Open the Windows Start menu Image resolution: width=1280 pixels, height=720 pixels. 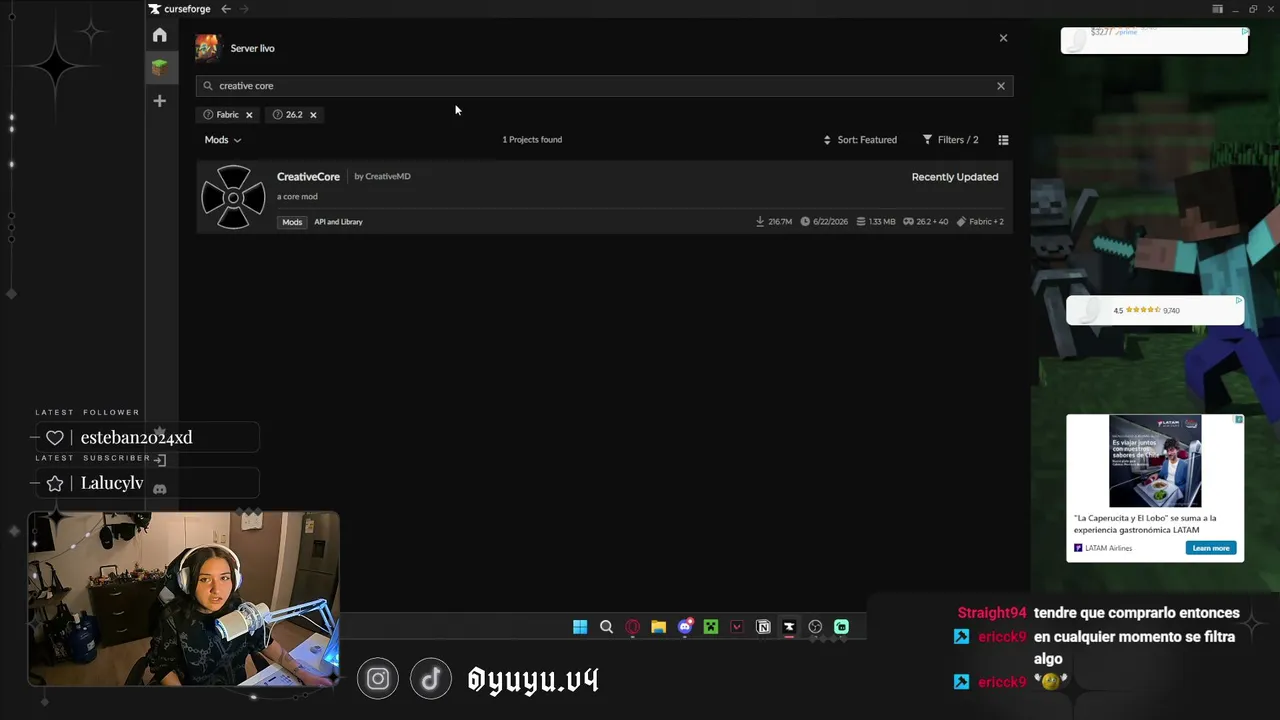pos(580,627)
